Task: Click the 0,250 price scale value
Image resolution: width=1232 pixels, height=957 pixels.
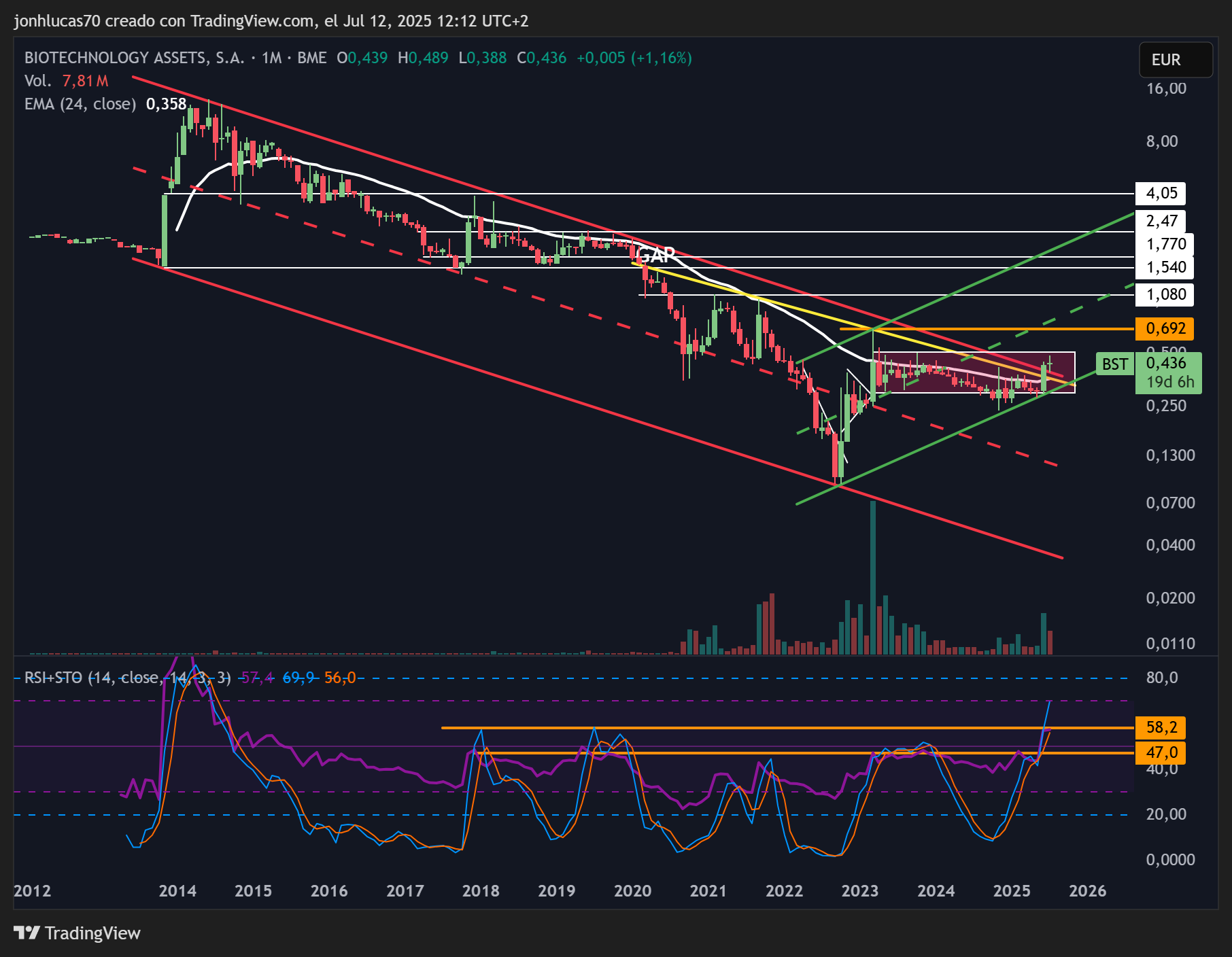Action: click(x=1166, y=406)
